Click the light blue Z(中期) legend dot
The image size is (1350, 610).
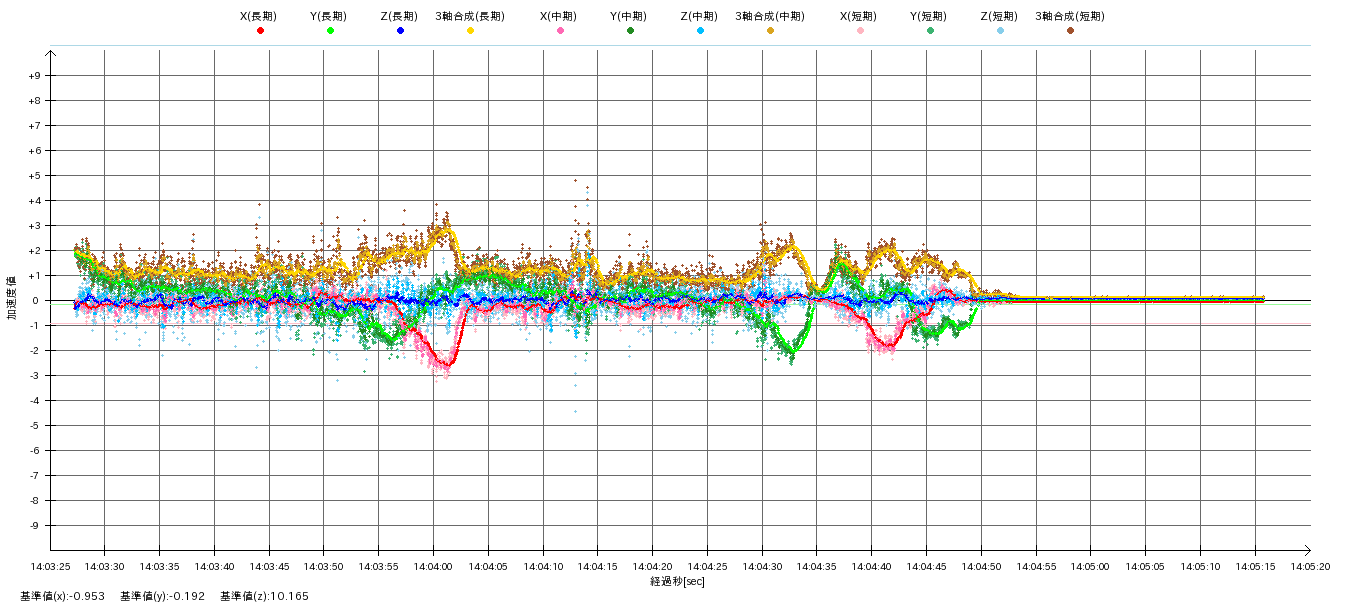tap(700, 31)
